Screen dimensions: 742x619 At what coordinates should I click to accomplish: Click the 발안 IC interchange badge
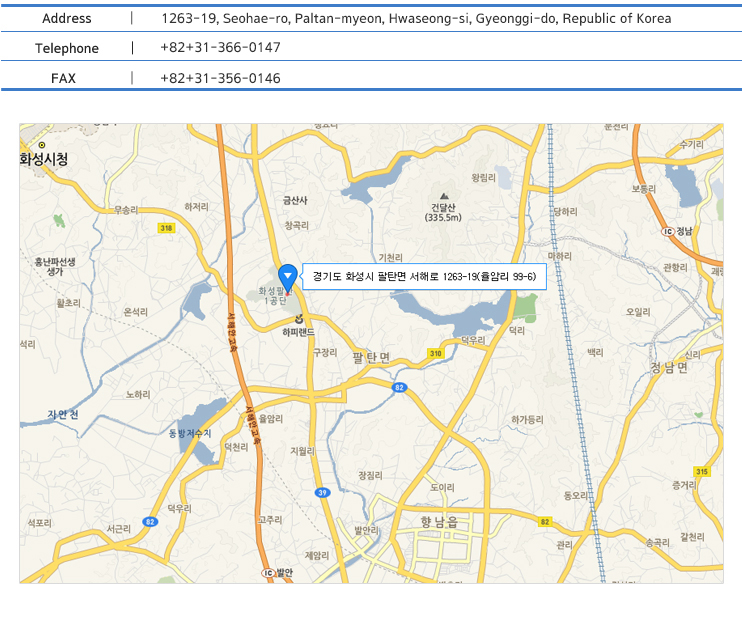click(x=269, y=573)
